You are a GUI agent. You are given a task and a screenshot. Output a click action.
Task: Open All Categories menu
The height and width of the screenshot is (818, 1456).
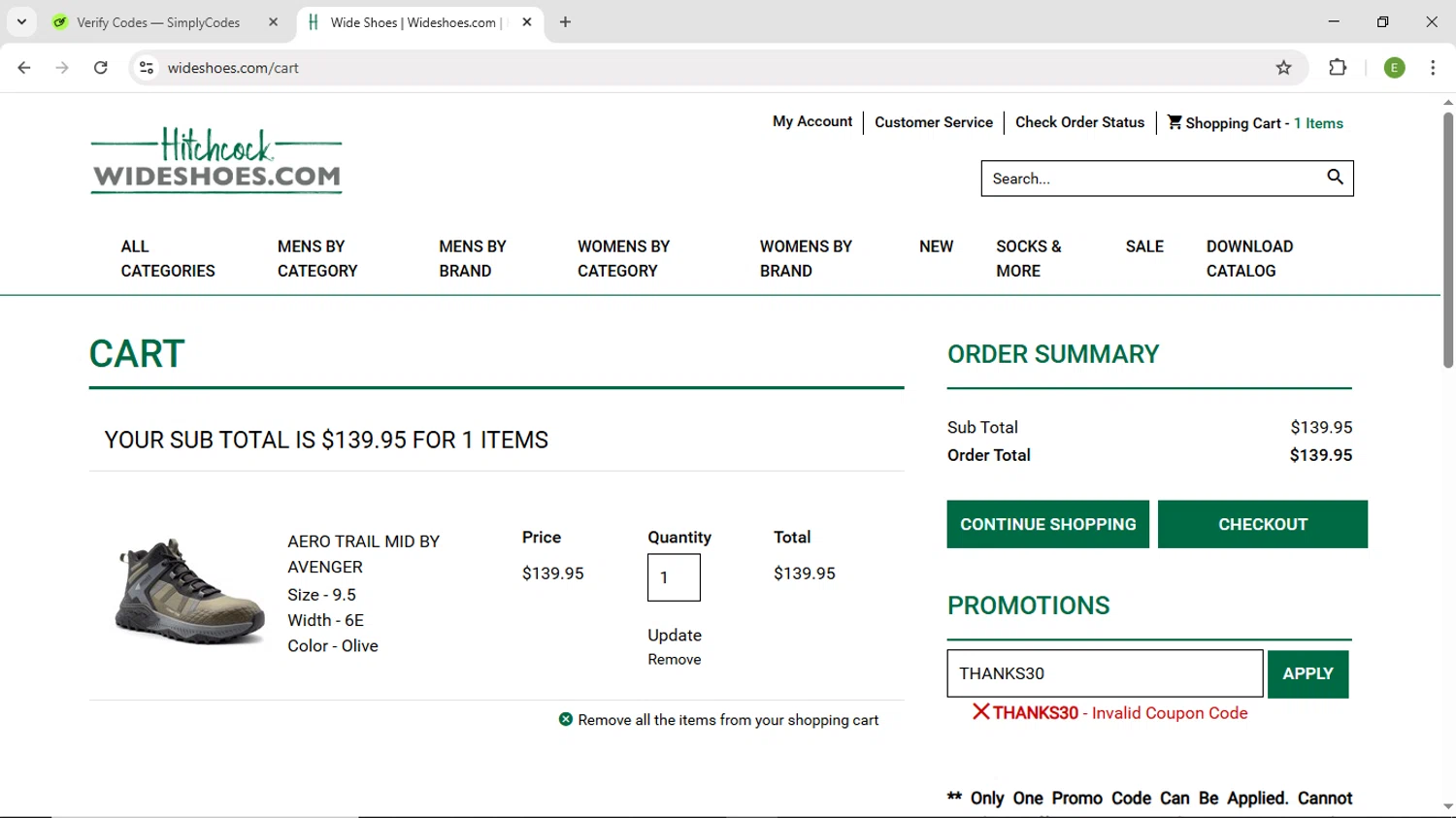click(x=168, y=258)
